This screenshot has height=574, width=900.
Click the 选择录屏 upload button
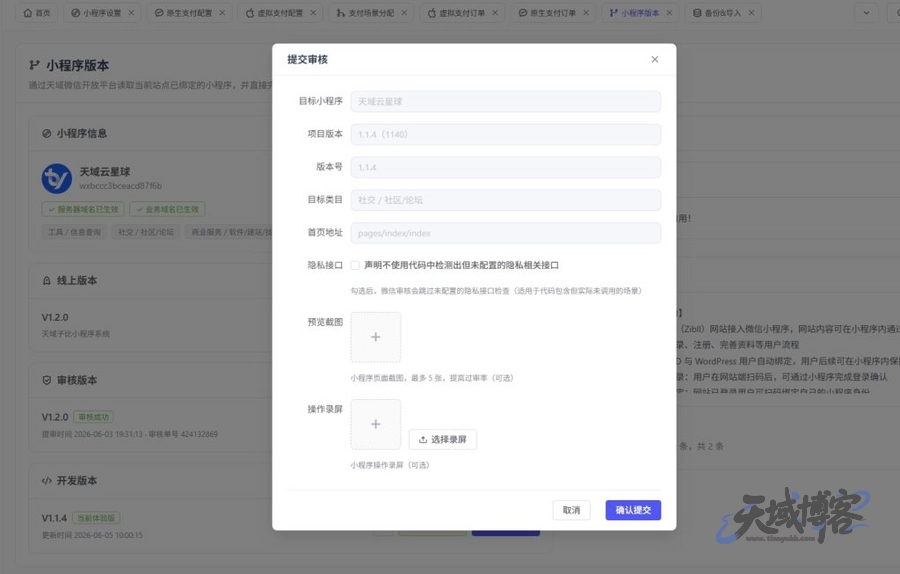[x=443, y=439]
